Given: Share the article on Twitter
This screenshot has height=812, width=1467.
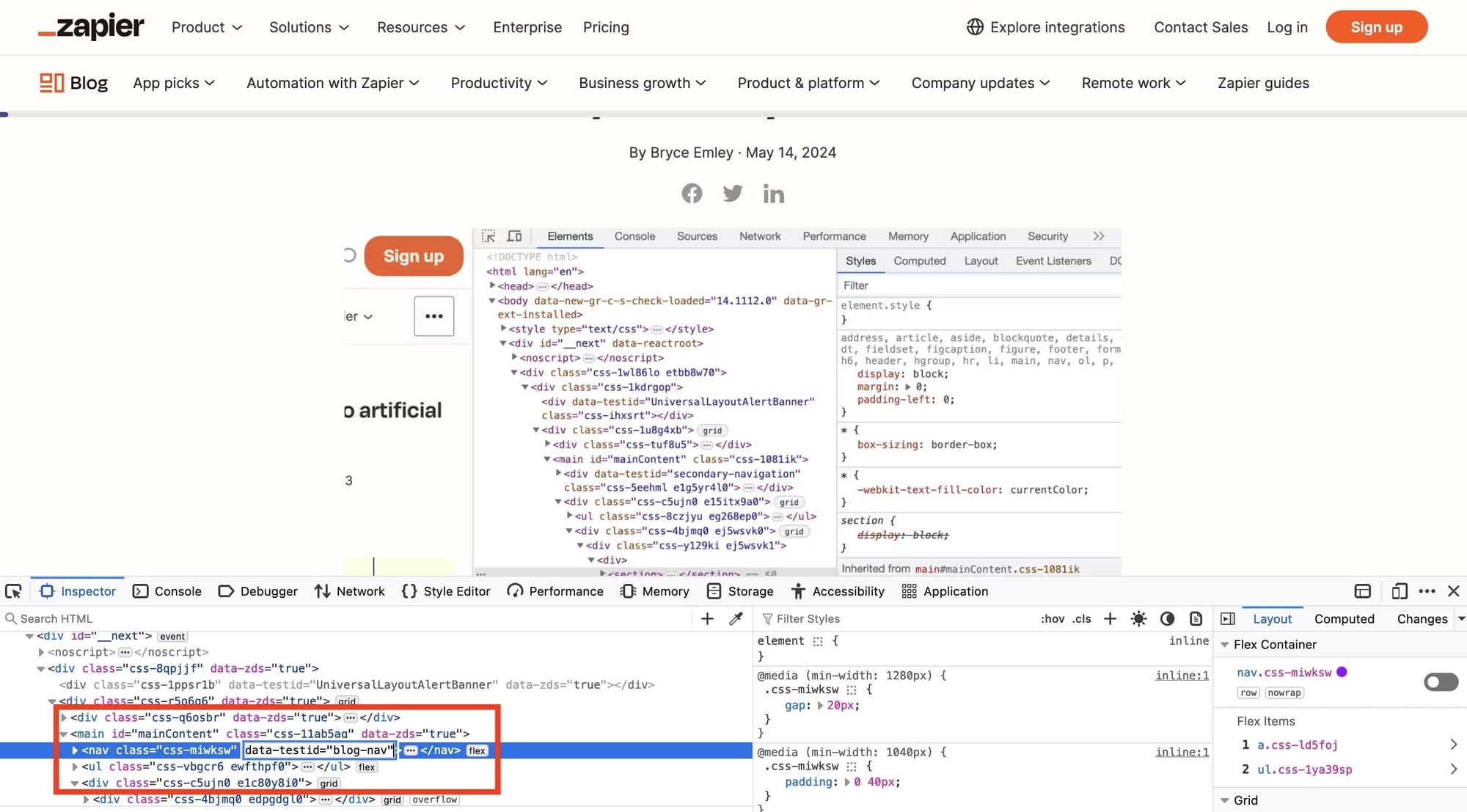Looking at the screenshot, I should tap(732, 193).
